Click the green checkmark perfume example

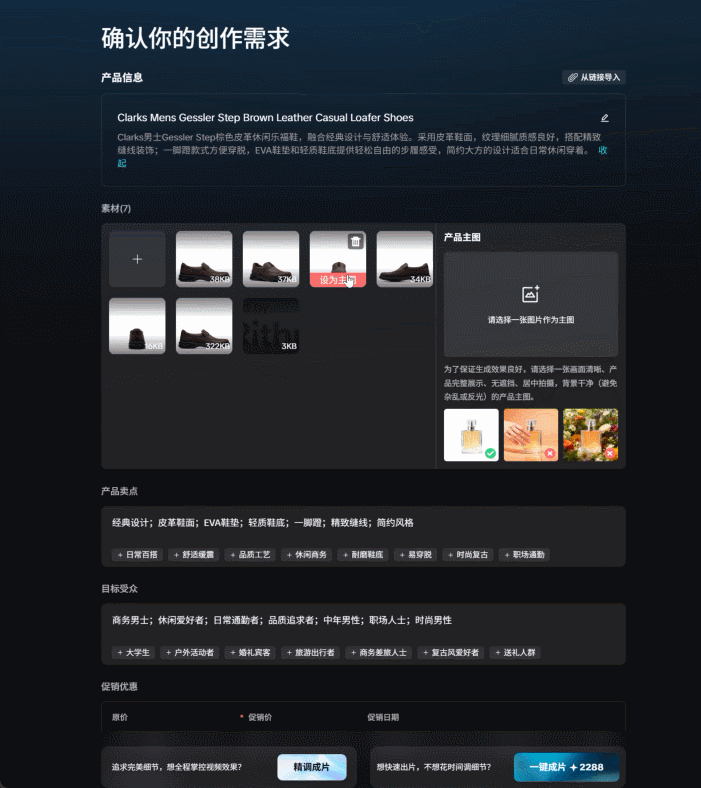(471, 435)
